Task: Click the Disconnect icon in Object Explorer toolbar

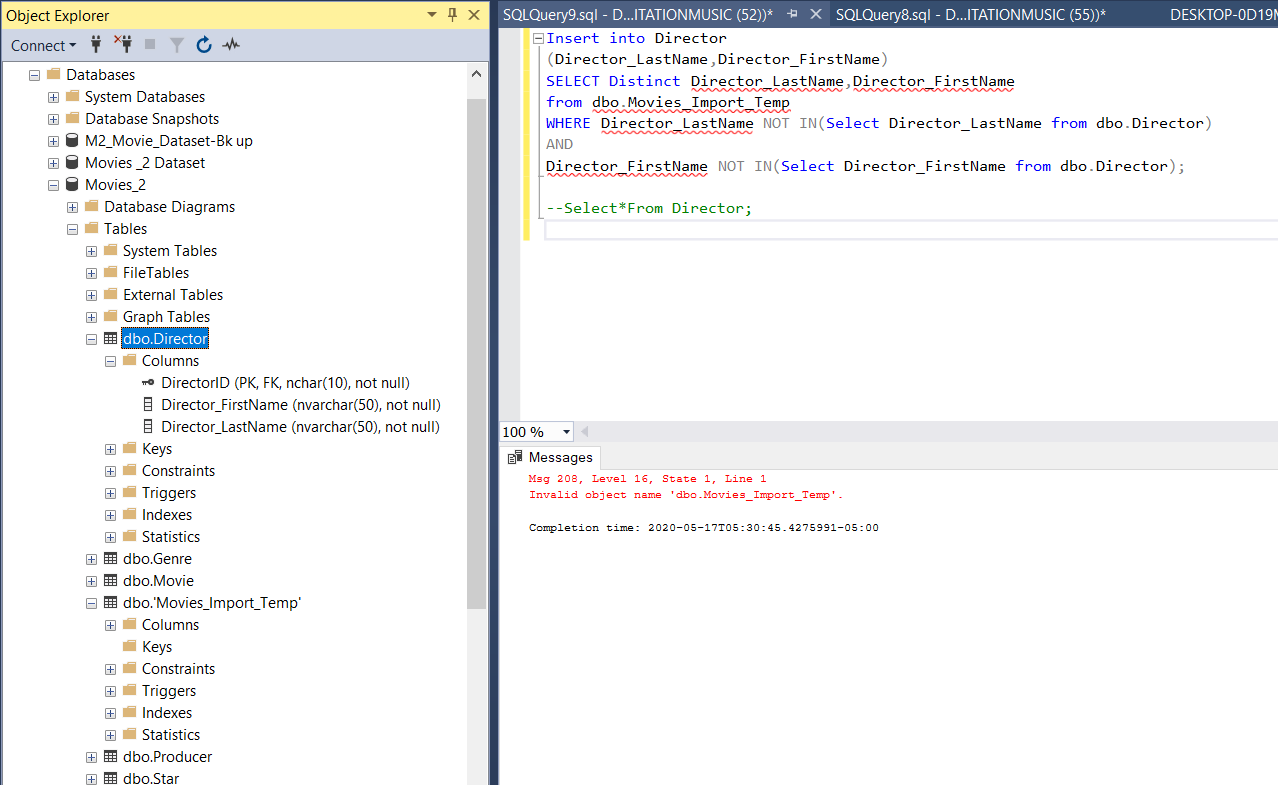Action: pos(123,45)
